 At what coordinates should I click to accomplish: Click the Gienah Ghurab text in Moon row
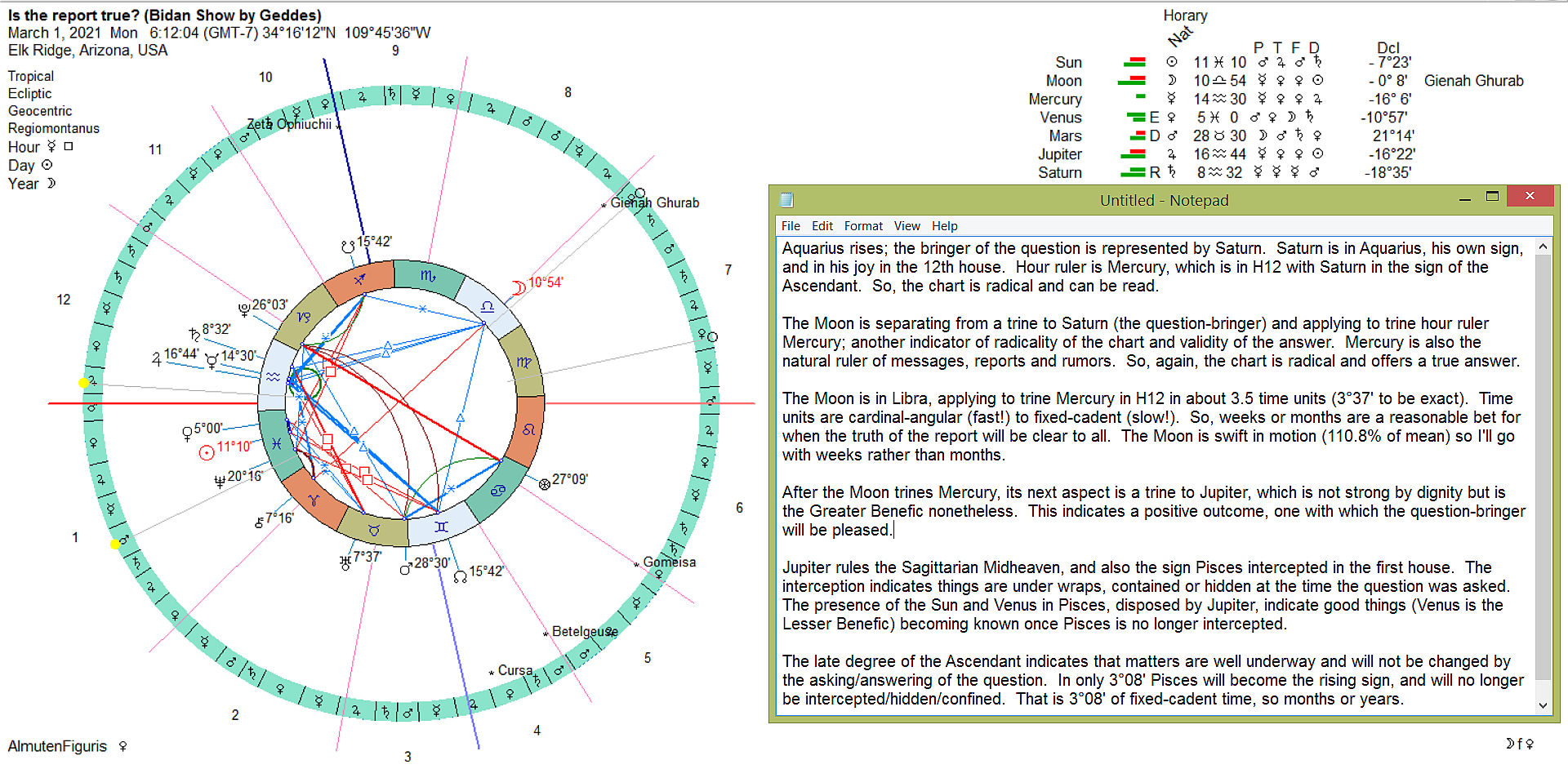1474,81
